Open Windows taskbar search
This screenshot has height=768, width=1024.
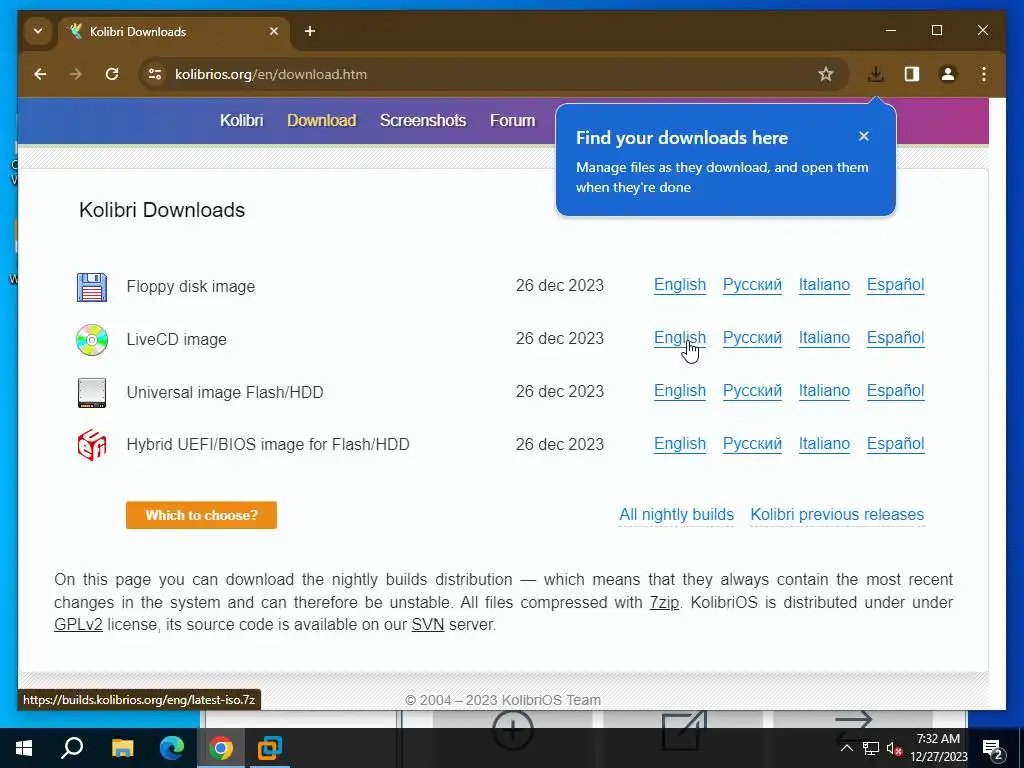click(x=72, y=748)
